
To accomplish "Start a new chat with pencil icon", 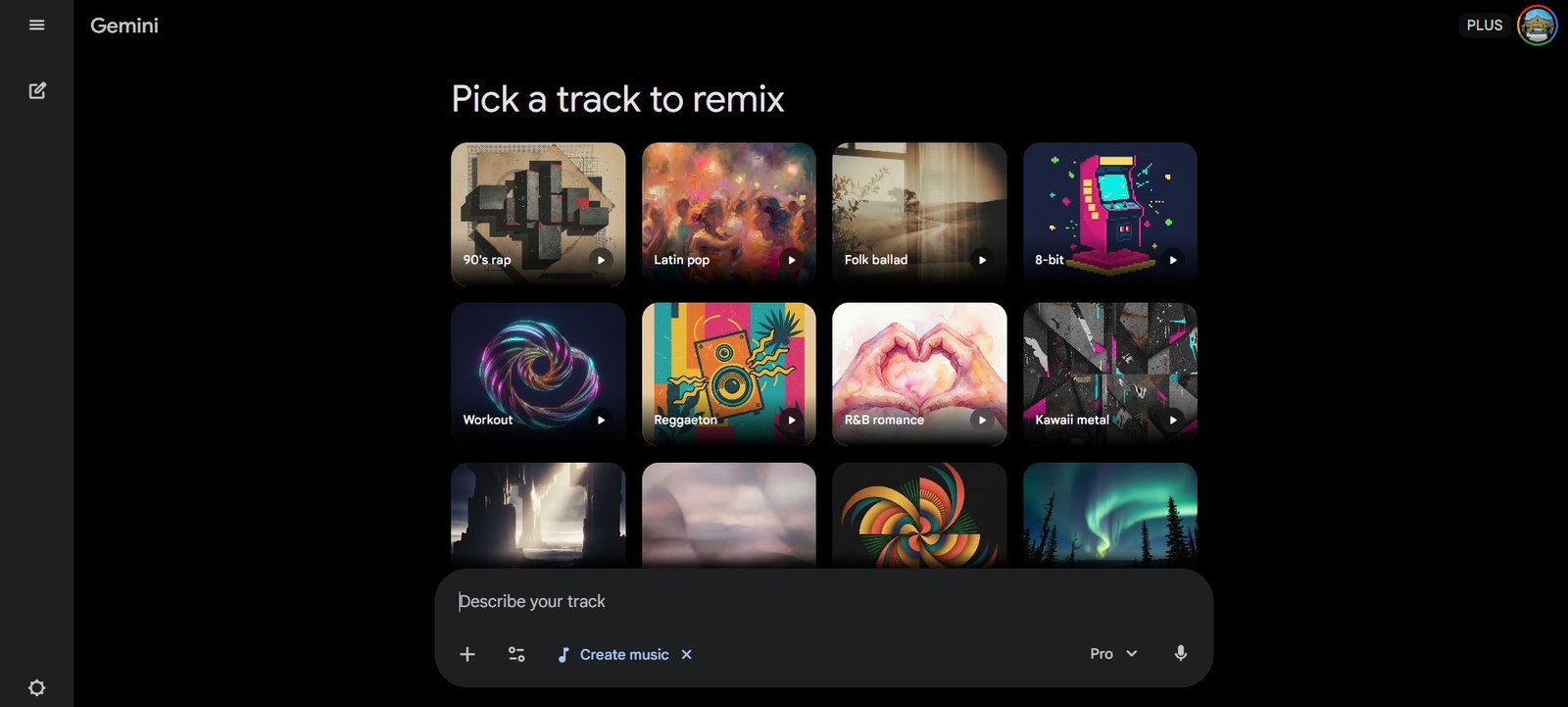I will [37, 91].
